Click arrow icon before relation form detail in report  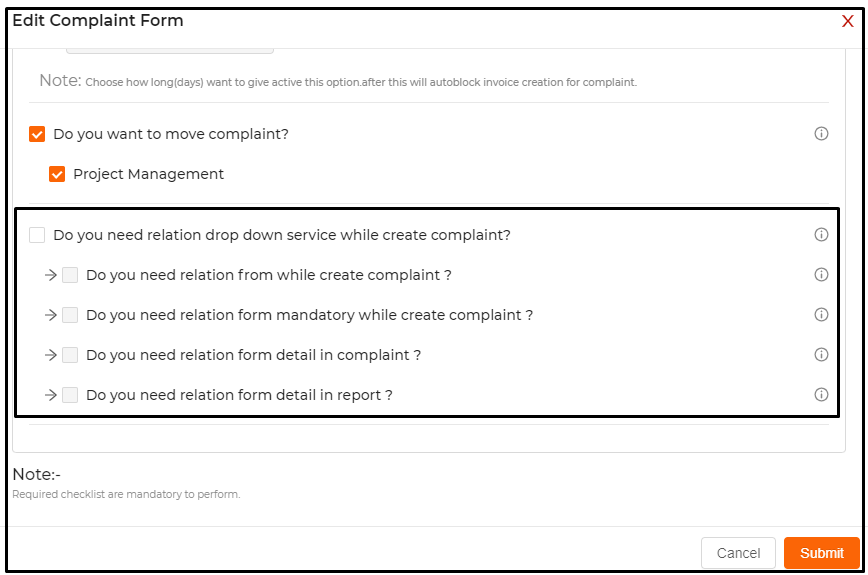tap(51, 395)
